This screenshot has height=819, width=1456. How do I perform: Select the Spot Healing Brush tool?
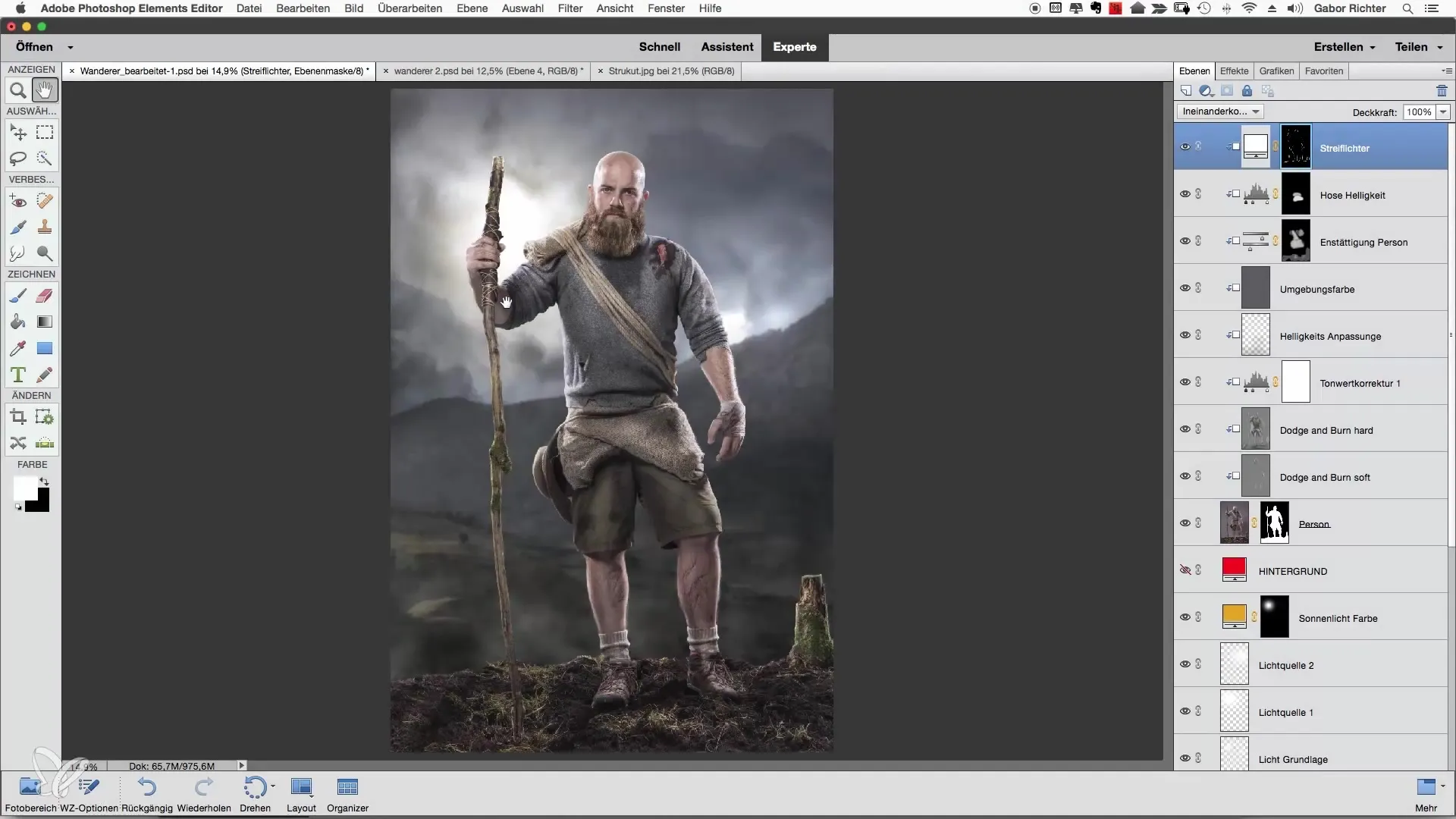click(45, 201)
